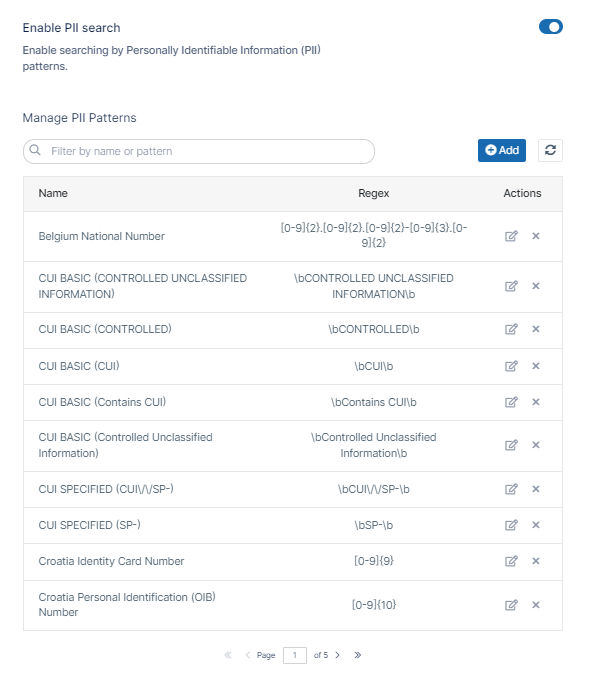Delete CUI BASIC (Controlled Unclassified Information) mixed-case pattern
The image size is (596, 689).
click(536, 446)
